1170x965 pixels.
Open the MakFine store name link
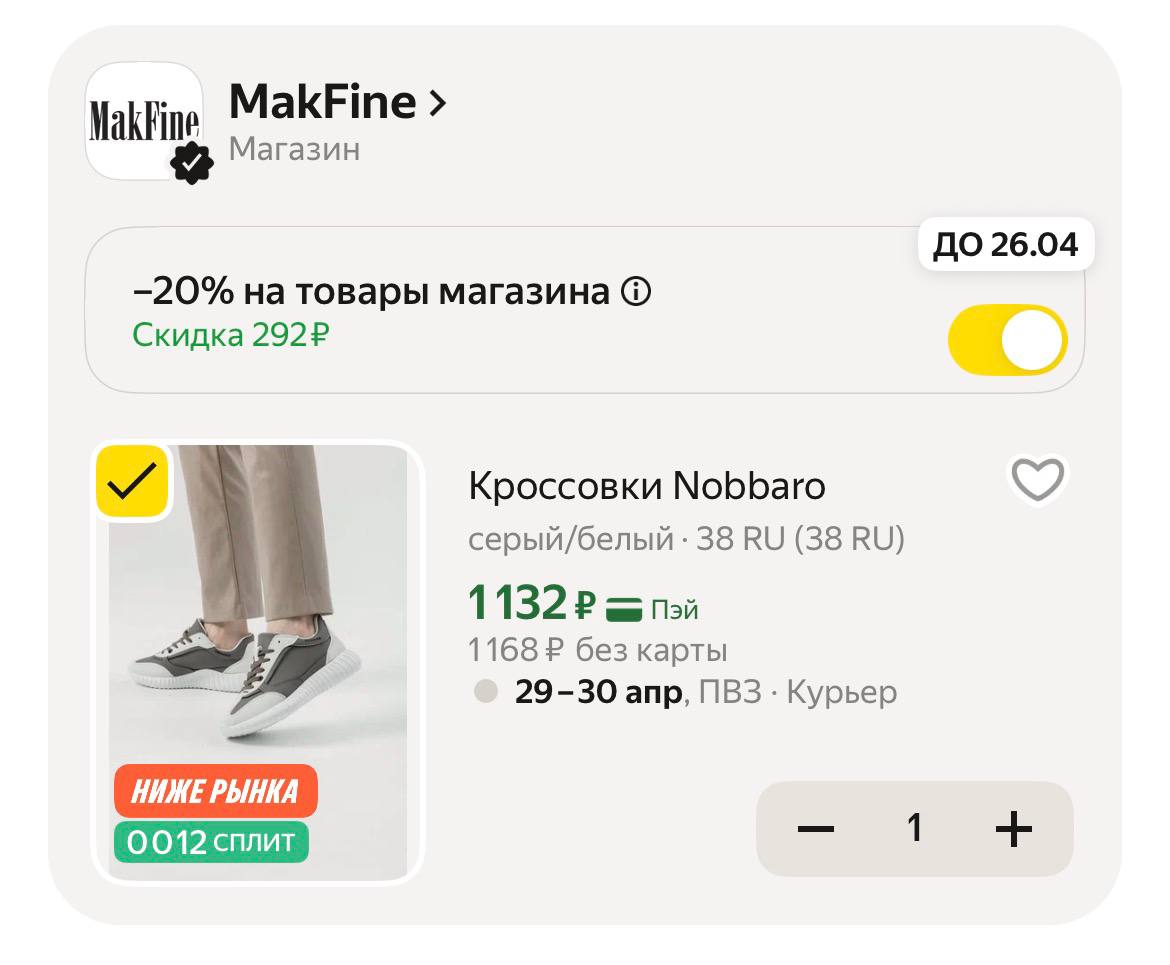pos(322,102)
